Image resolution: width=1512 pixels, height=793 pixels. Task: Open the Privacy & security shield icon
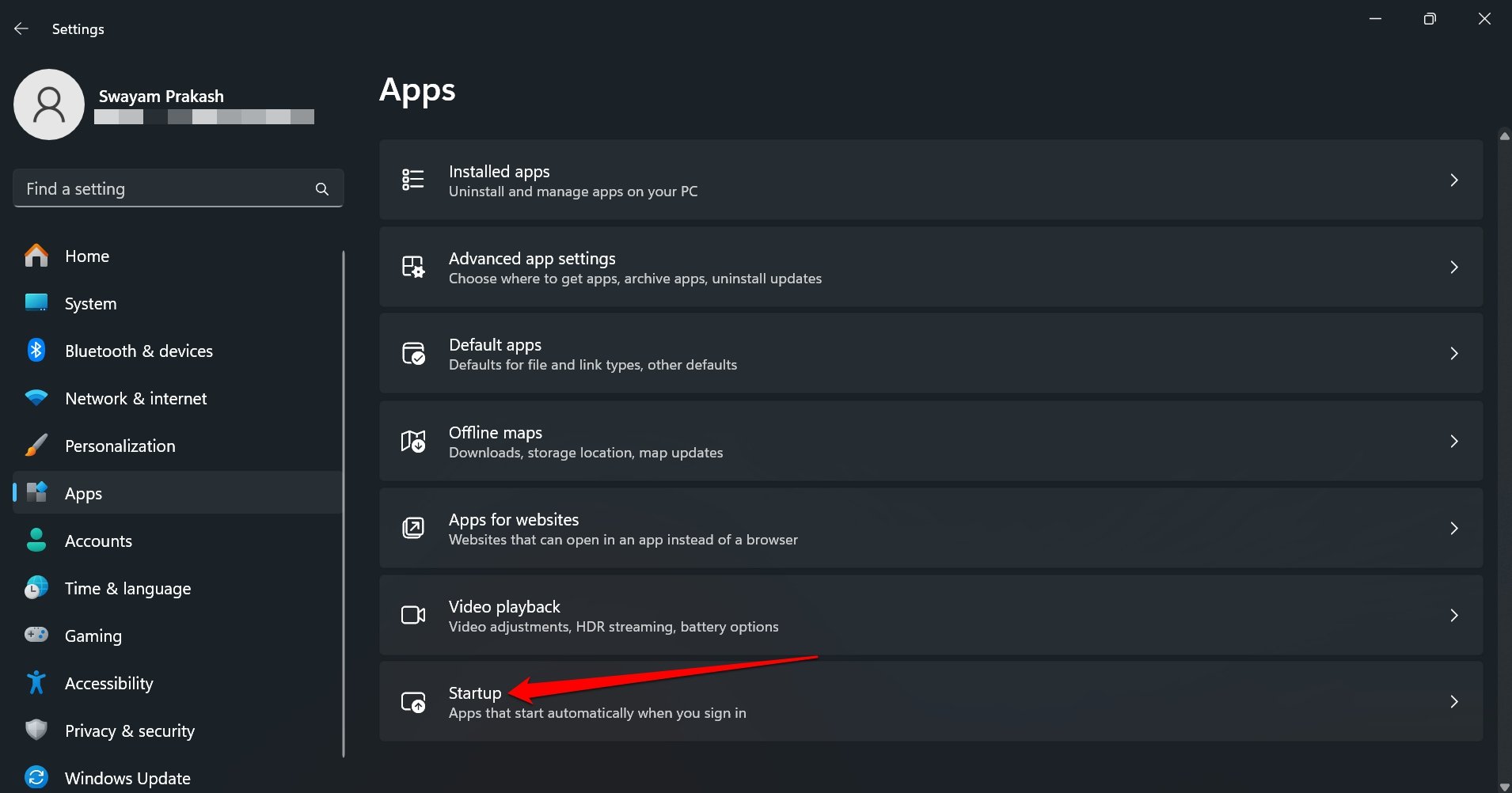pyautogui.click(x=36, y=730)
